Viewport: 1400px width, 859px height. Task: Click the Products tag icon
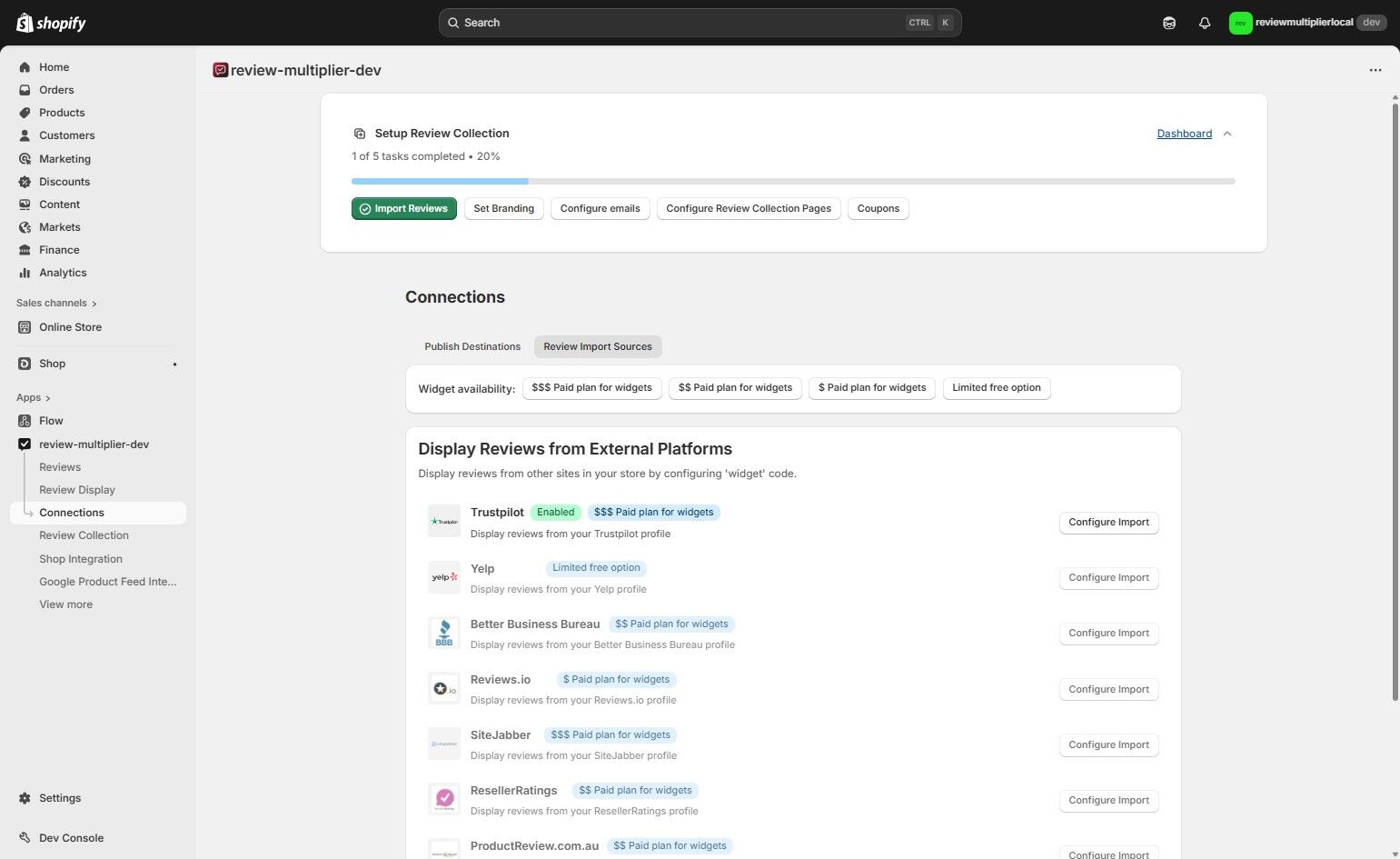25,113
